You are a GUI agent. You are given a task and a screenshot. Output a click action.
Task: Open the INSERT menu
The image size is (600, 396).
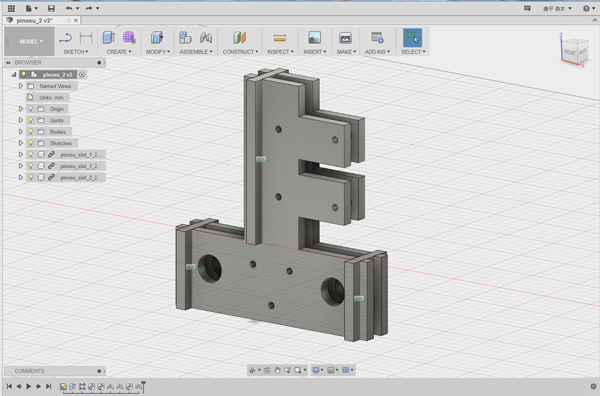pyautogui.click(x=315, y=52)
